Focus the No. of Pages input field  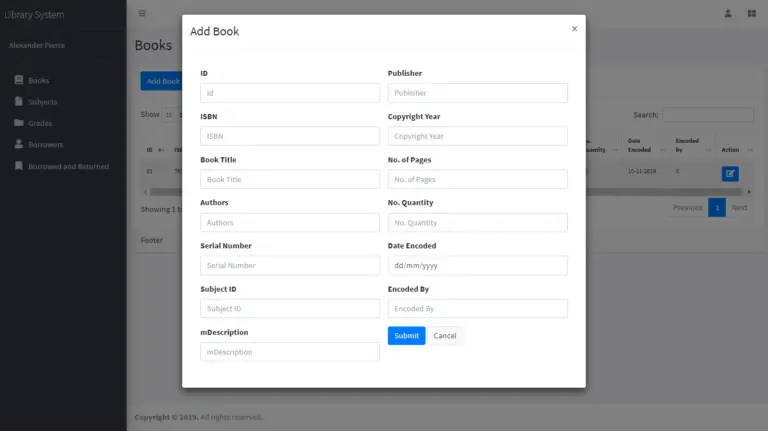(x=478, y=179)
